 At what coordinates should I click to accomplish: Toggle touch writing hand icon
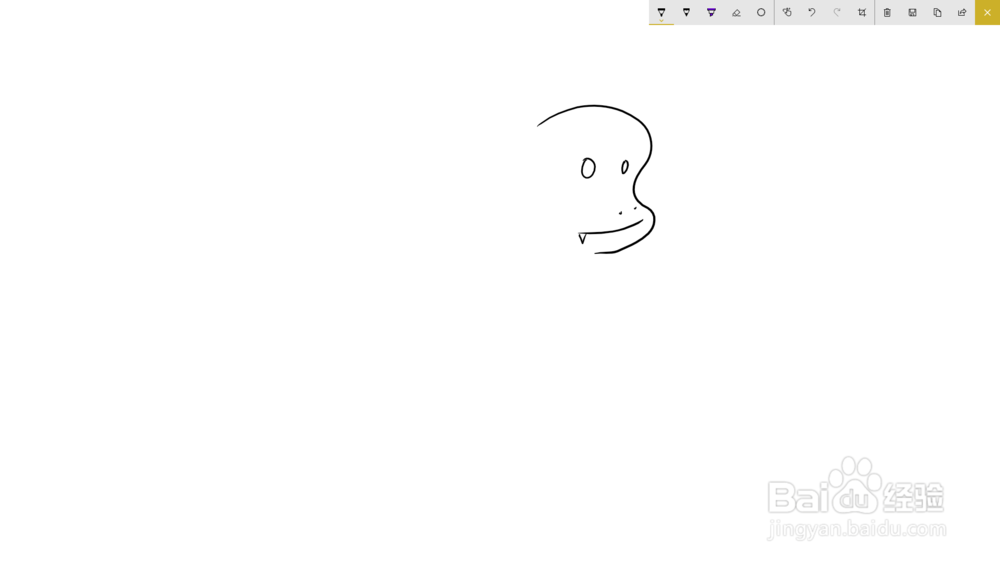click(787, 12)
